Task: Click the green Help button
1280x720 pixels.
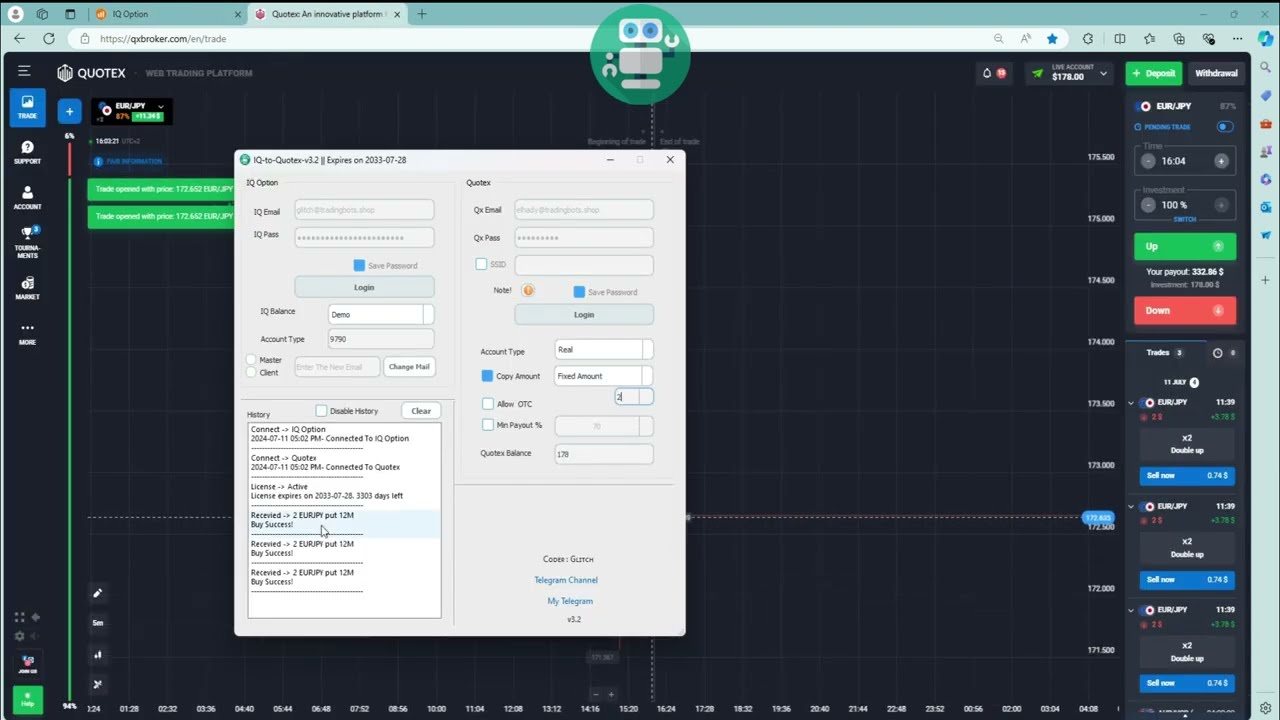Action: (x=27, y=699)
